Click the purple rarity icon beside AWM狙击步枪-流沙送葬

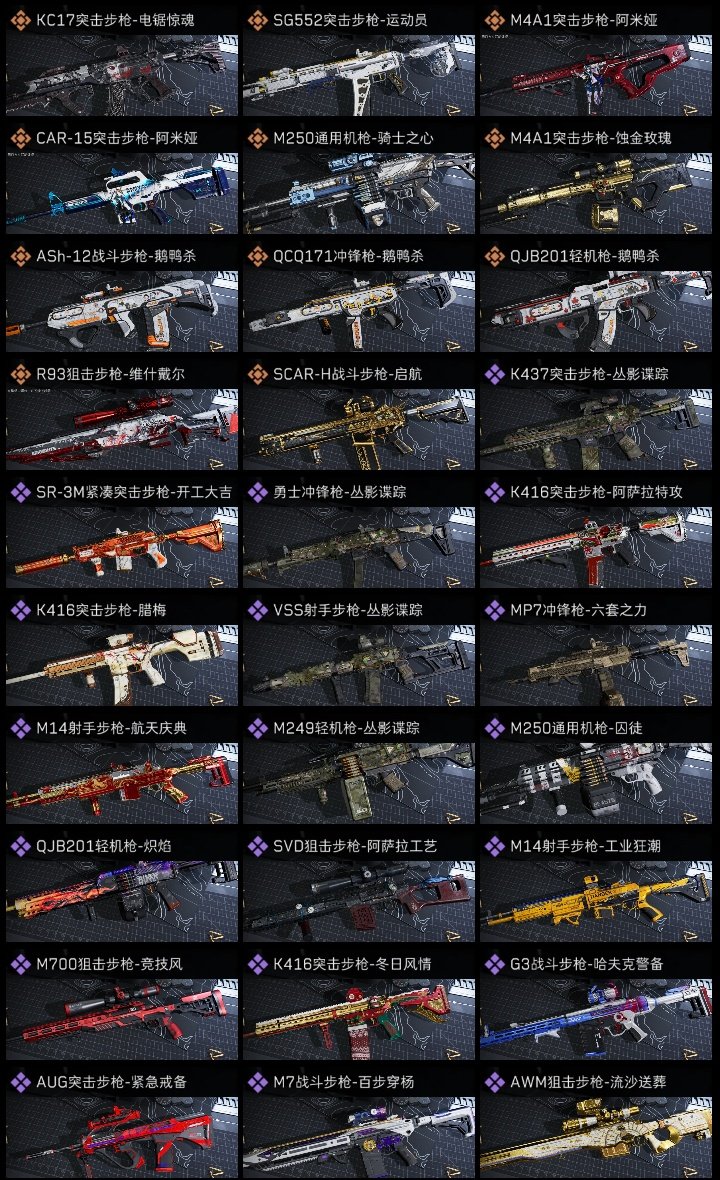point(494,1082)
